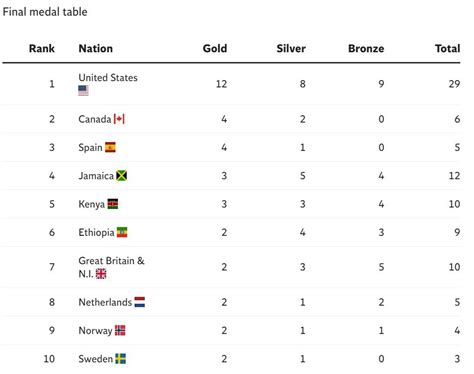Click the Netherlands flag icon
Screen dimensions: 474x374
(x=140, y=302)
